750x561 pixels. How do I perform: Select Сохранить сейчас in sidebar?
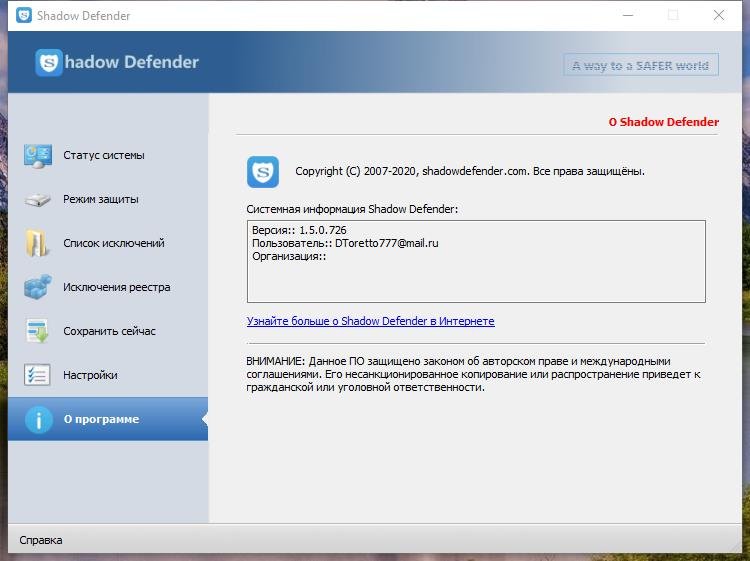(x=108, y=331)
